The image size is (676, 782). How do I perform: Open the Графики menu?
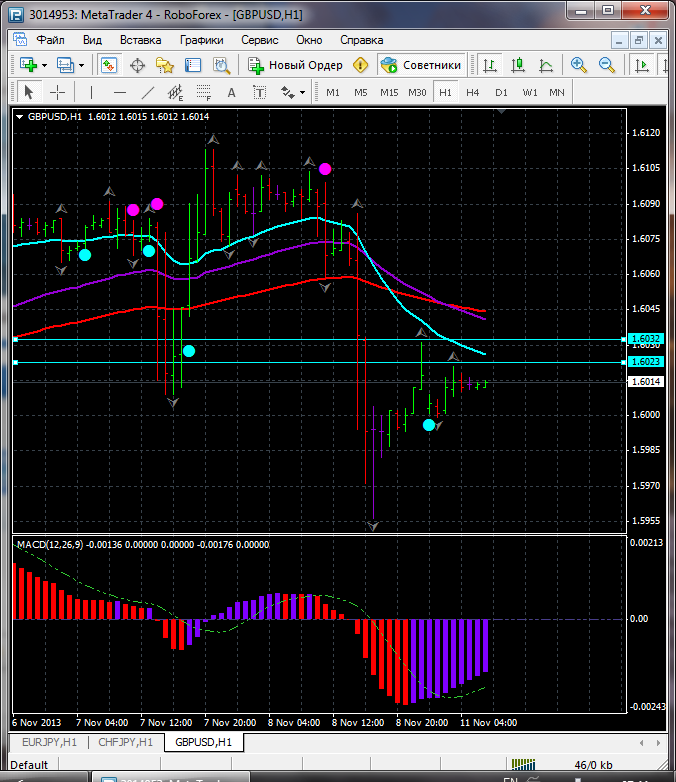201,40
